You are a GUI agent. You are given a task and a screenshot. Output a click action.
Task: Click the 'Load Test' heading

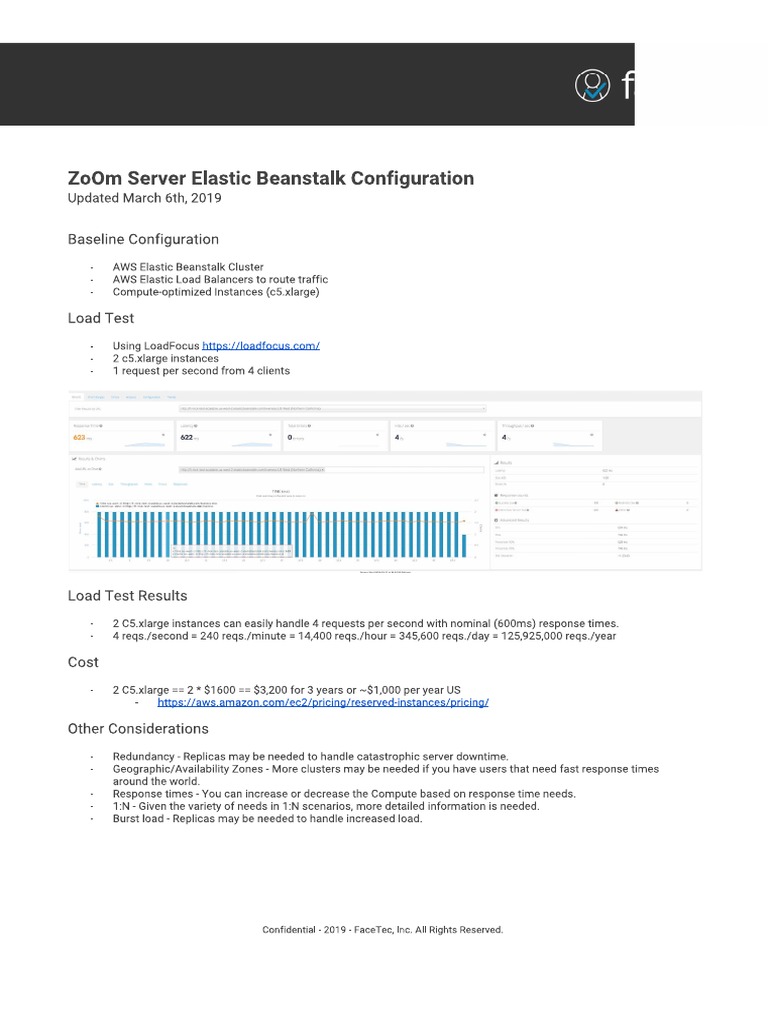(101, 318)
